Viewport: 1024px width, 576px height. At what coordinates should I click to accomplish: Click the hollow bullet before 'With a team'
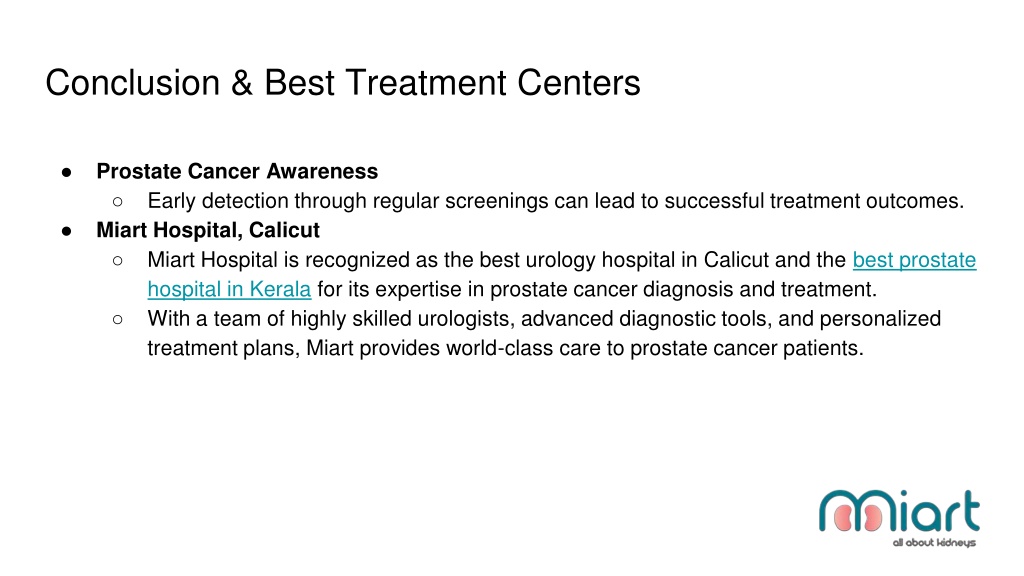(118, 319)
